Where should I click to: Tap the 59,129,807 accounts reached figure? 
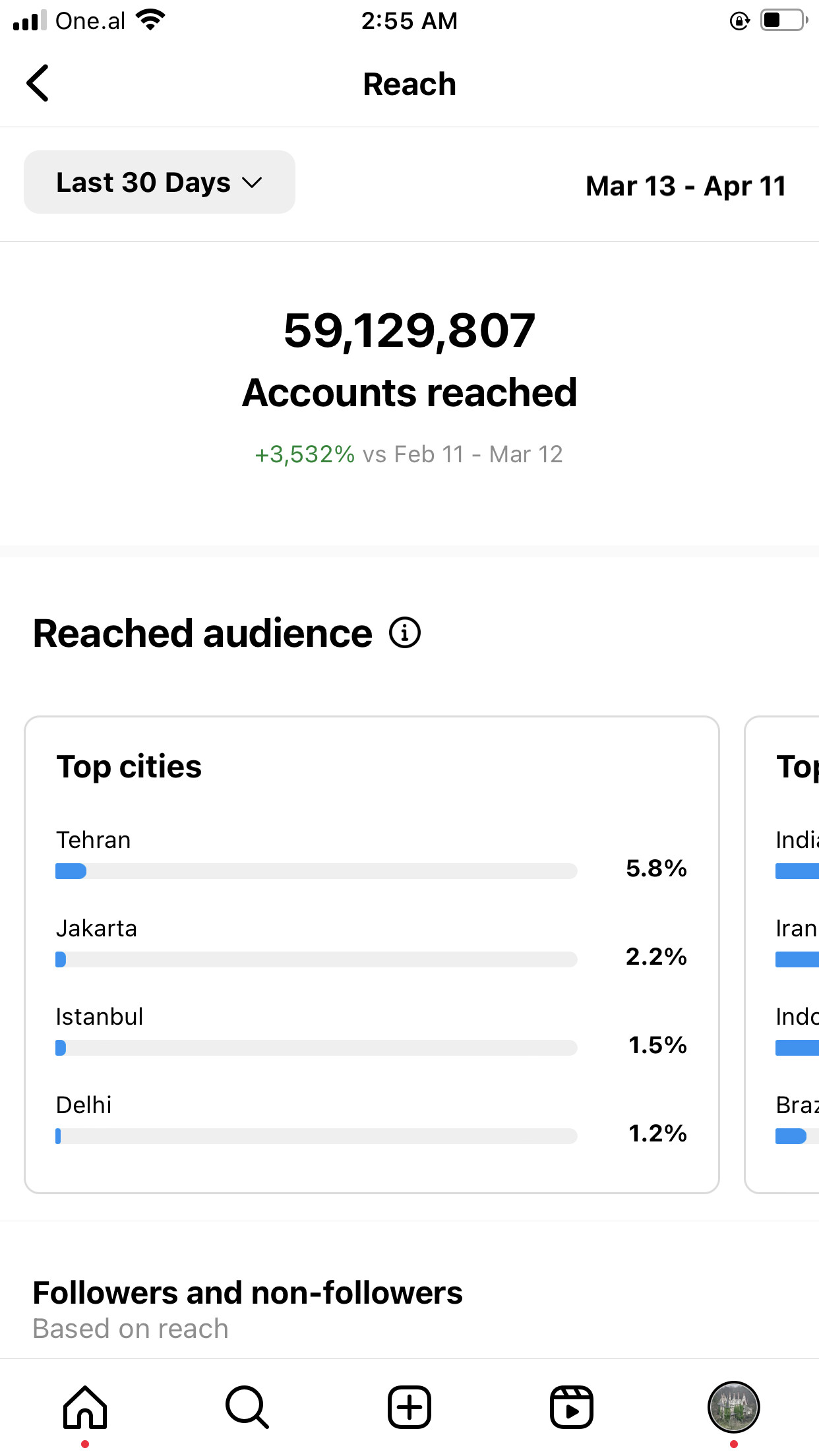coord(409,330)
